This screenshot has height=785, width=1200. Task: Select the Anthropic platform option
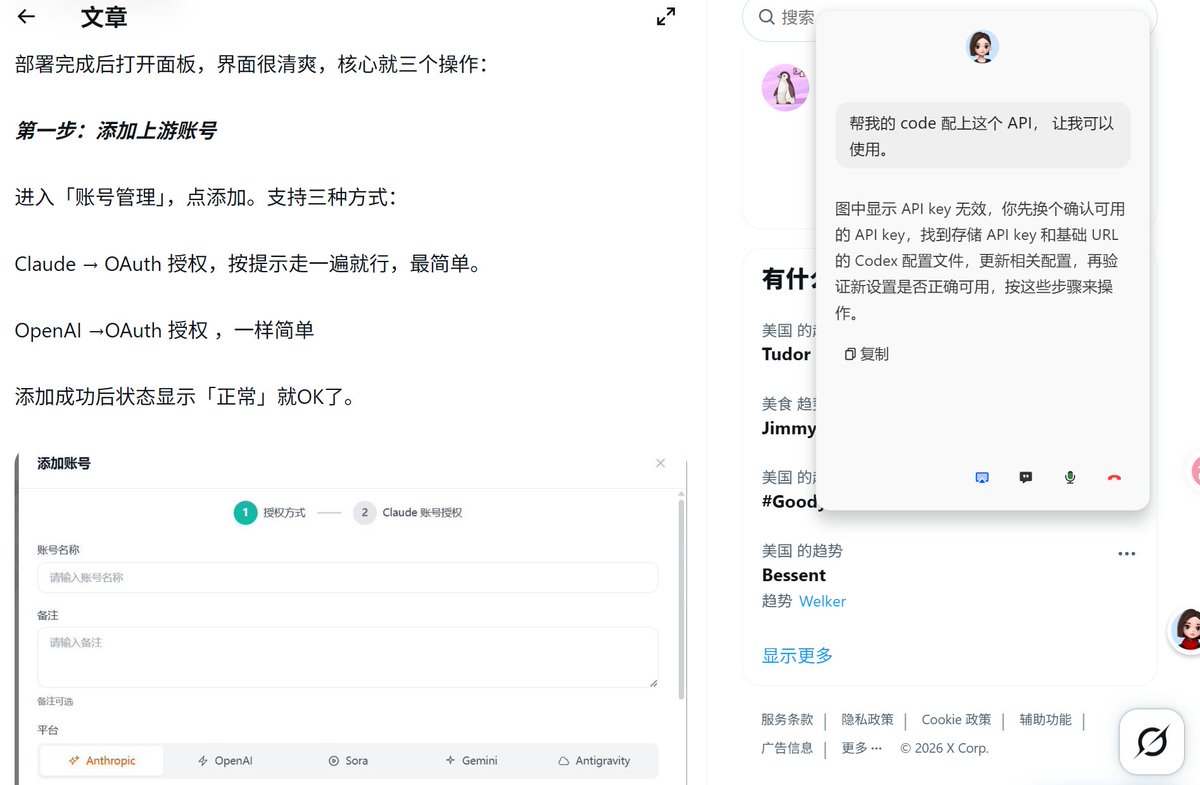100,760
